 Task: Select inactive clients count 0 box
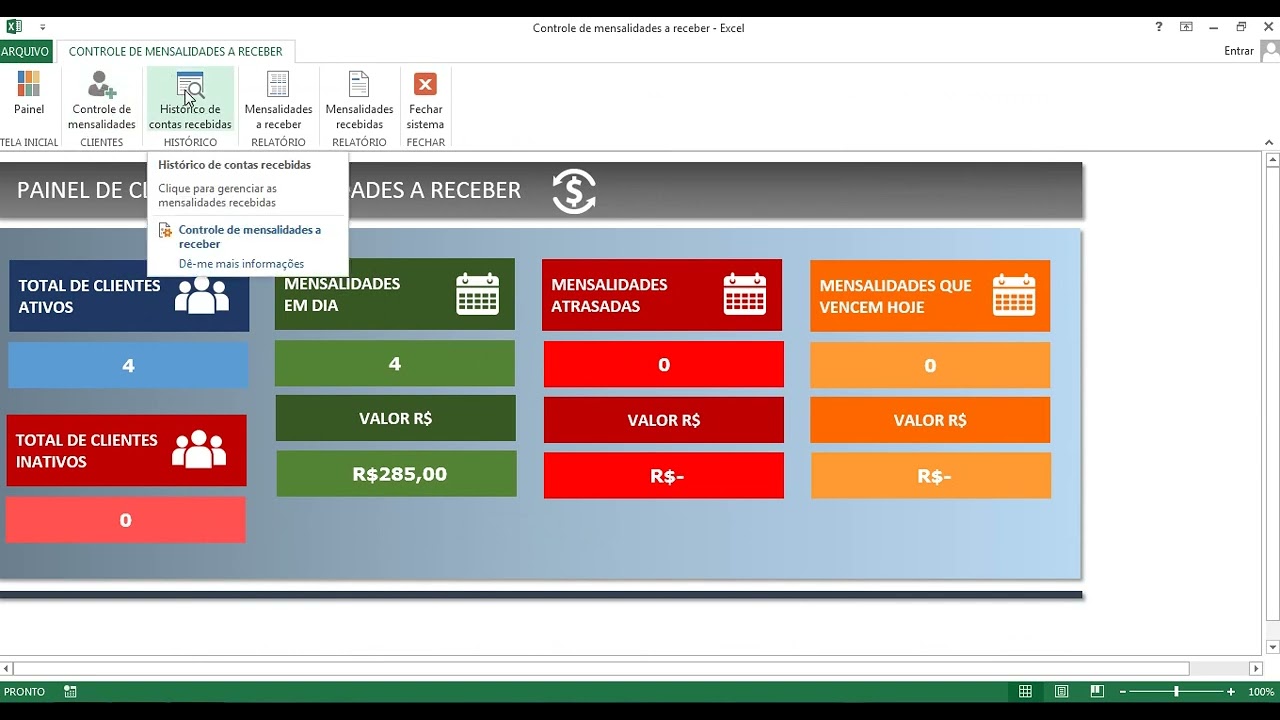(125, 520)
